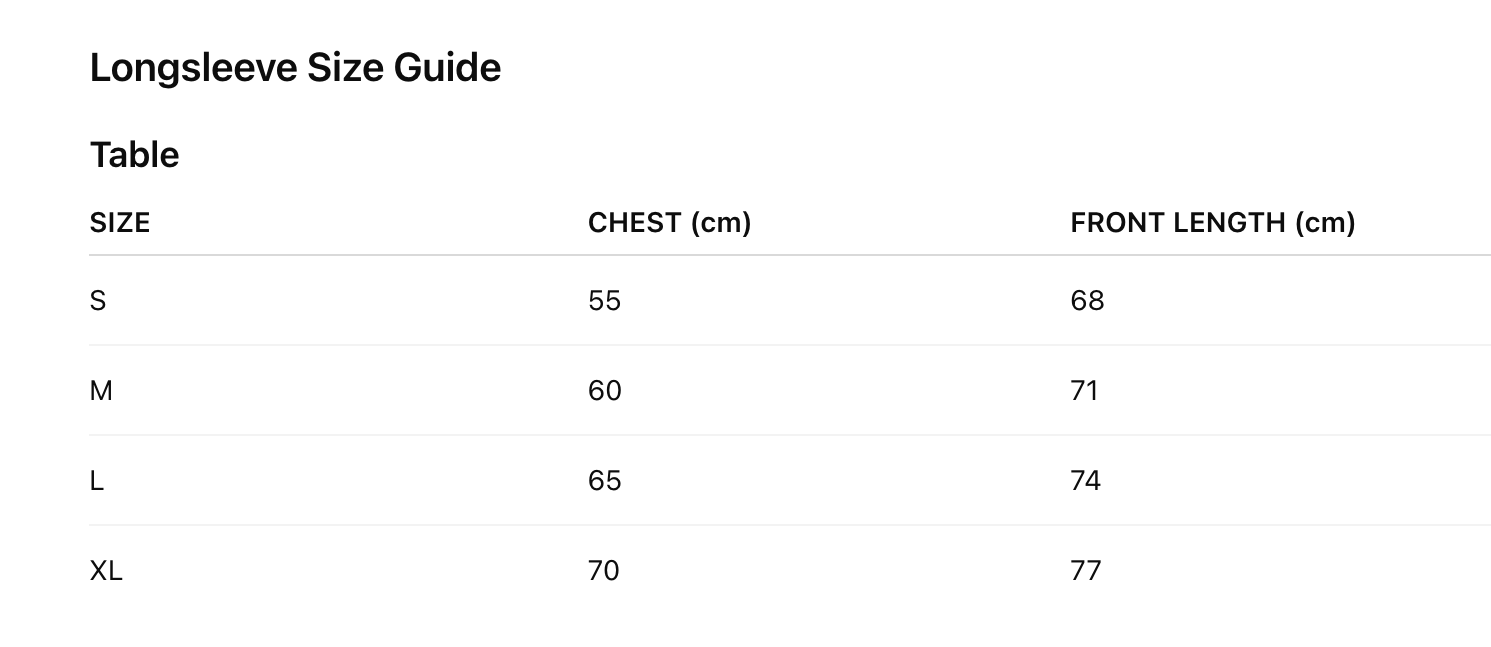
Task: Click the XL size cell
Action: (x=106, y=571)
